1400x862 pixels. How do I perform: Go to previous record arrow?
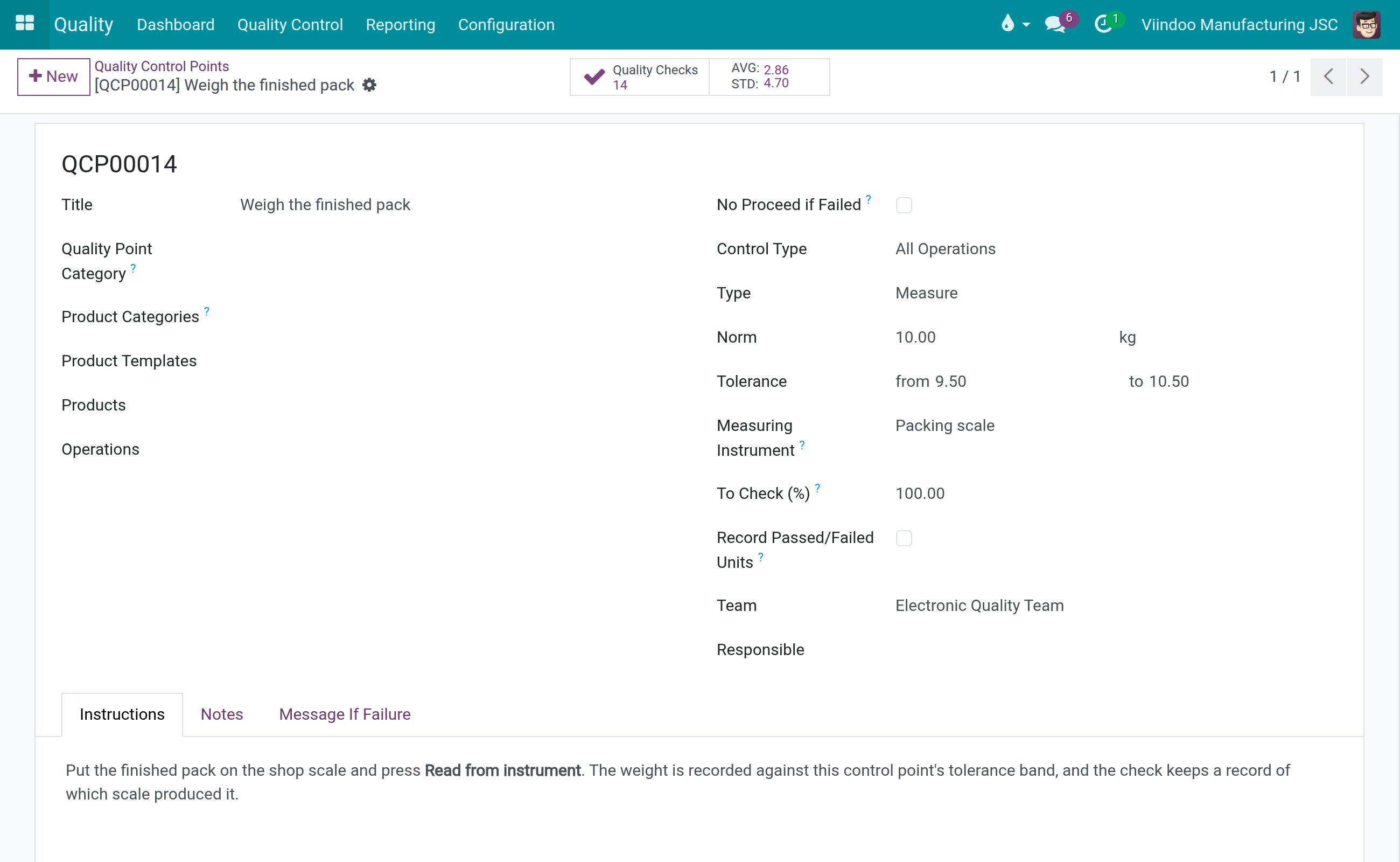click(x=1328, y=77)
